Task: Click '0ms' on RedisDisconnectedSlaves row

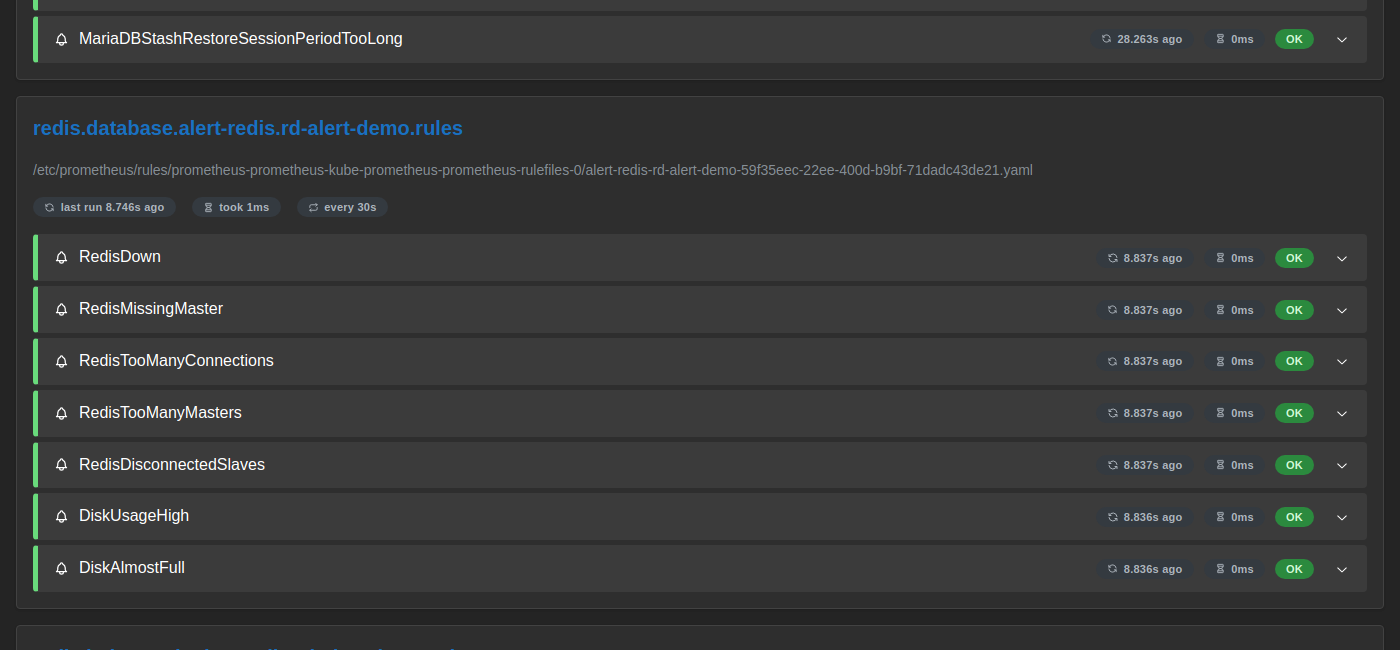Action: pos(1242,465)
